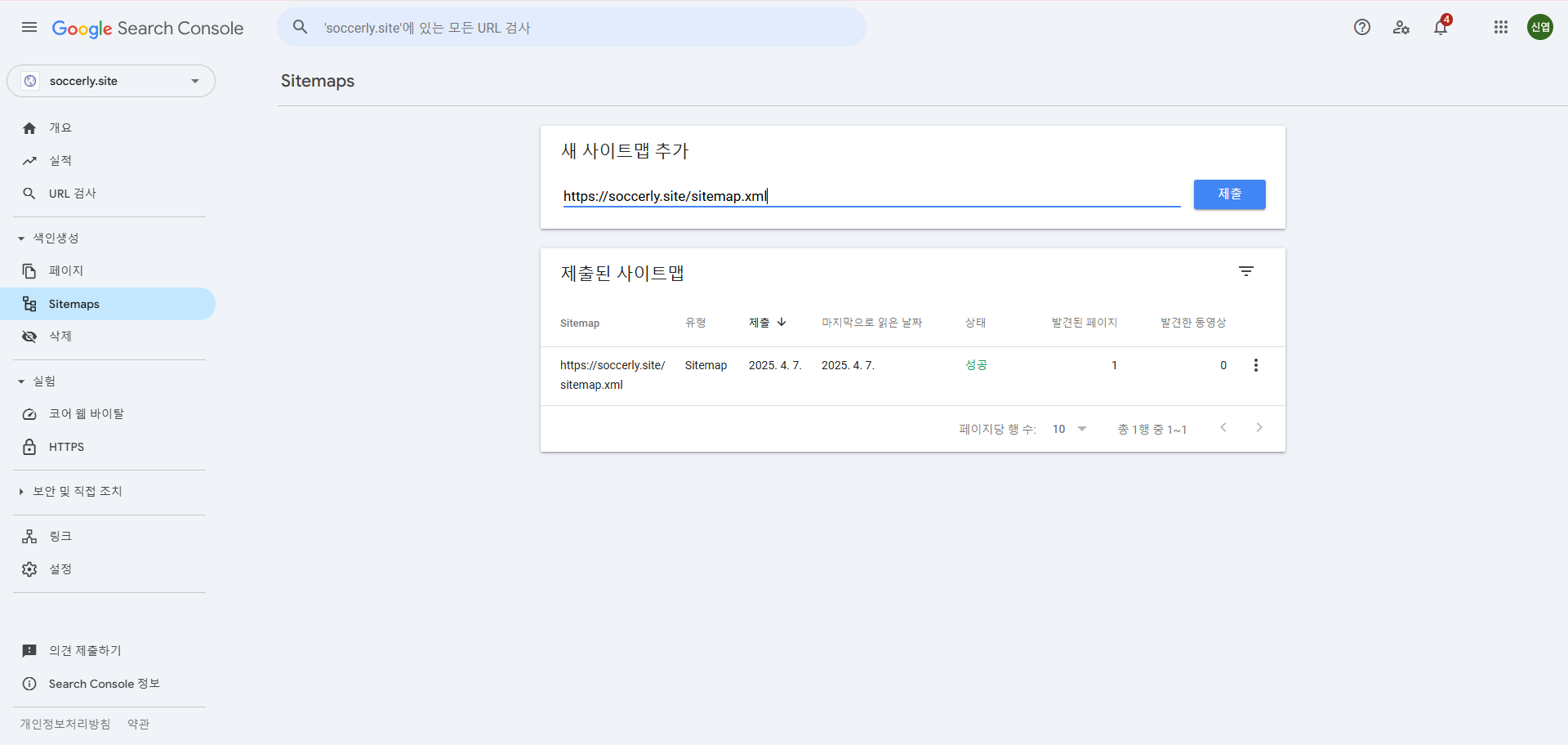Open the notifications bell
1568x745 pixels.
click(1441, 27)
